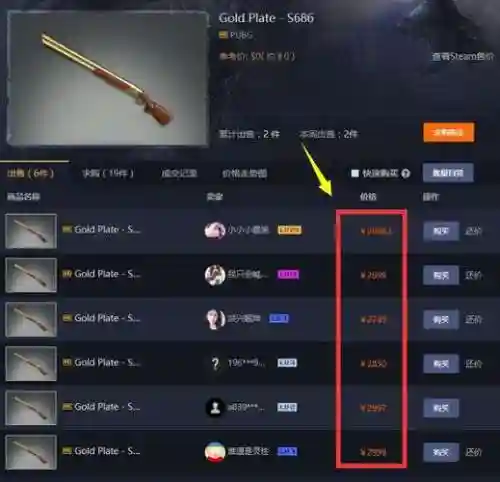Click the buy button on the first listing

pos(441,231)
